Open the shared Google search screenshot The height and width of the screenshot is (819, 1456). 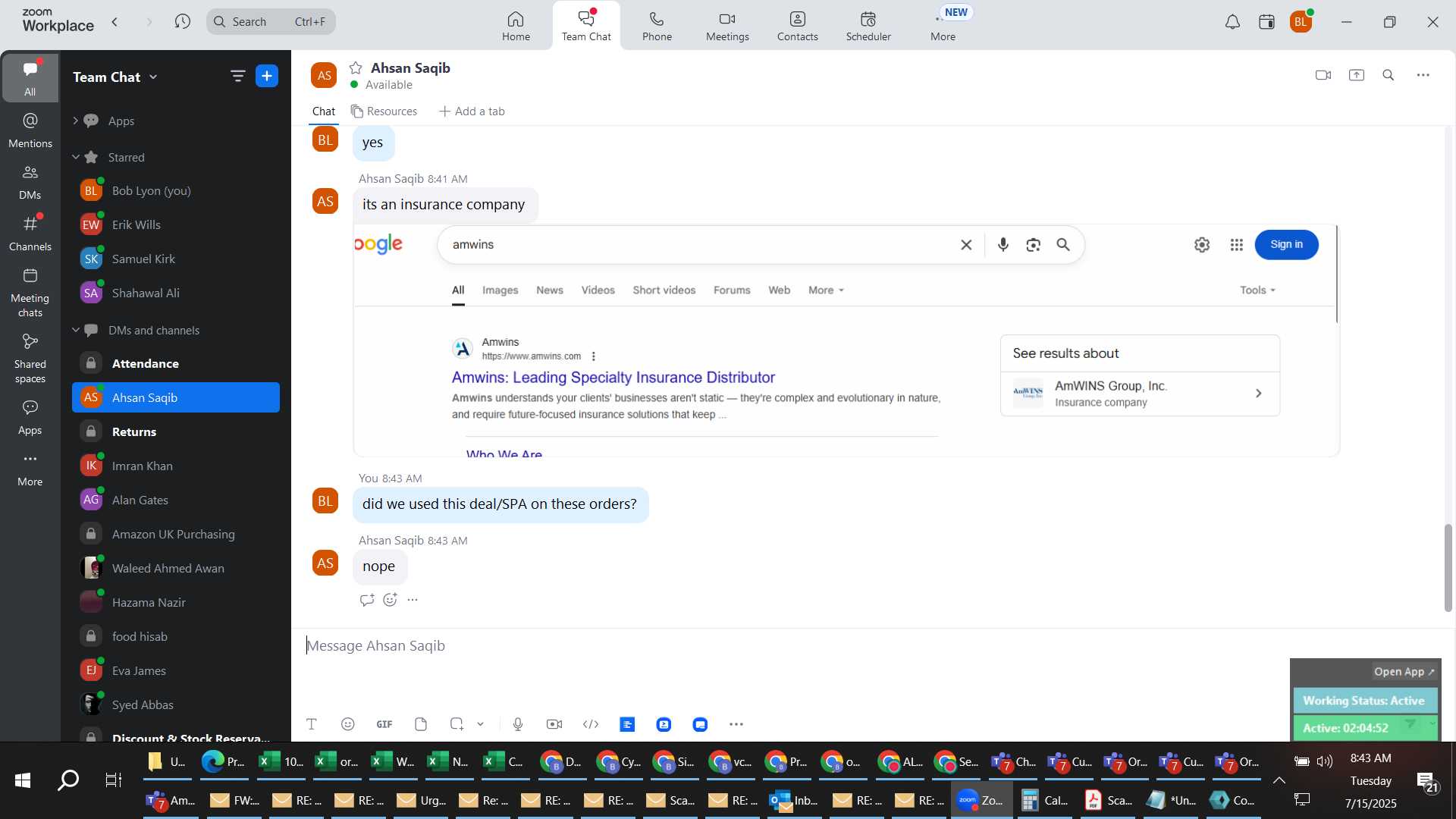pyautogui.click(x=846, y=340)
